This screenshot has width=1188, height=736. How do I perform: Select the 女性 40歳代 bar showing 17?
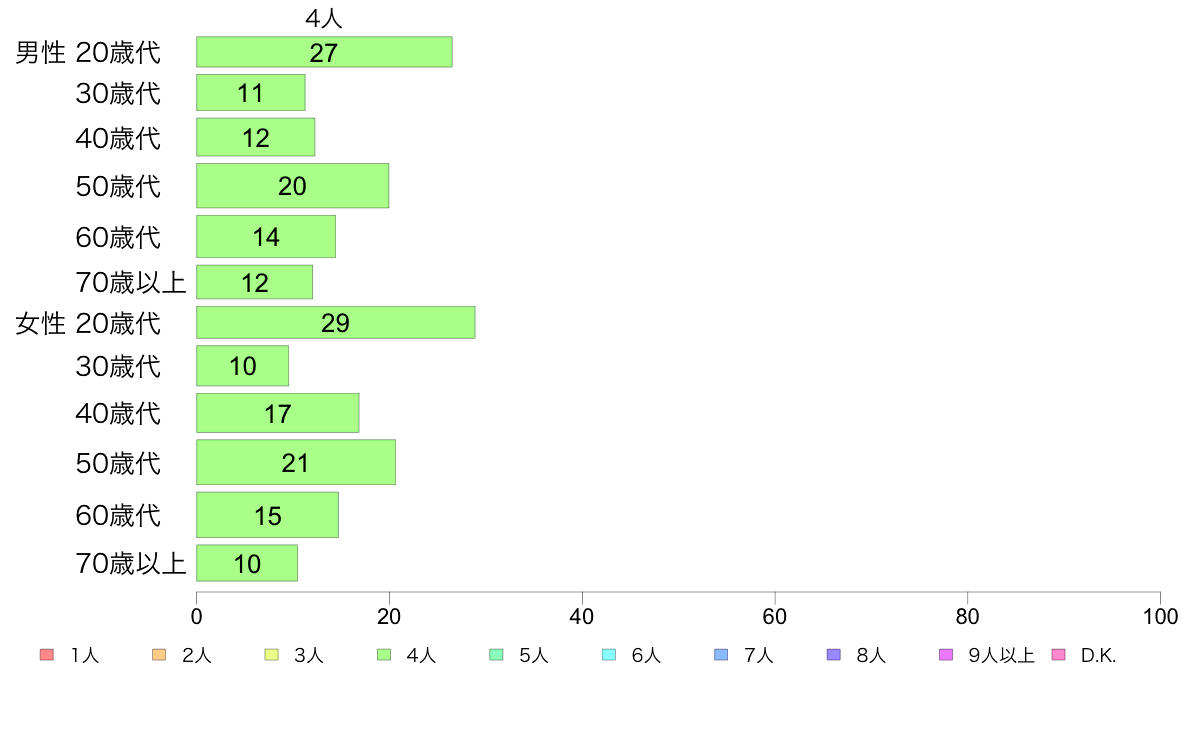point(277,413)
